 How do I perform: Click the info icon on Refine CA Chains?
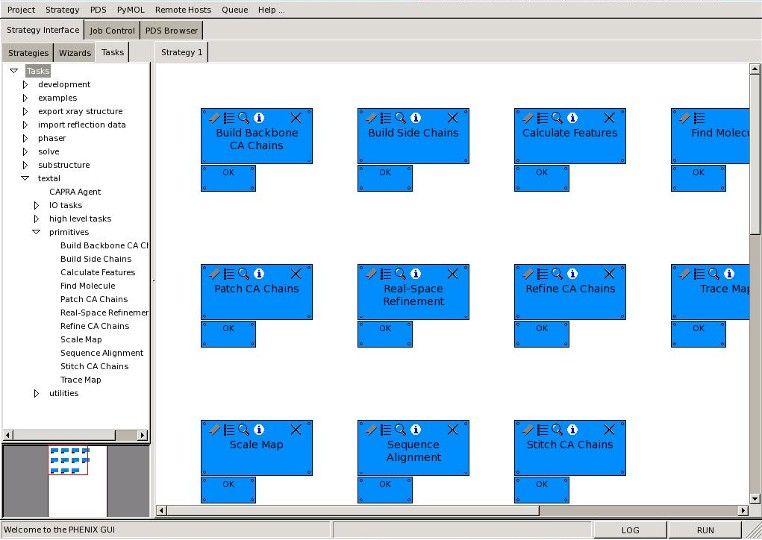tap(572, 274)
